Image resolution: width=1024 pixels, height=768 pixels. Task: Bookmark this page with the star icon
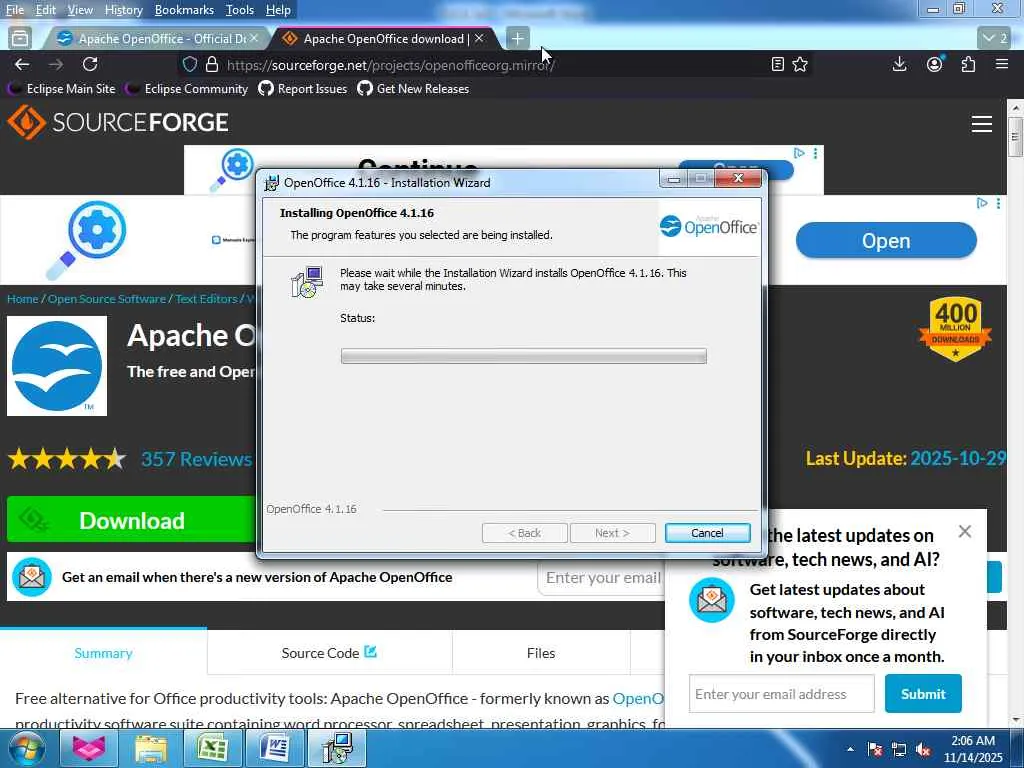[800, 64]
